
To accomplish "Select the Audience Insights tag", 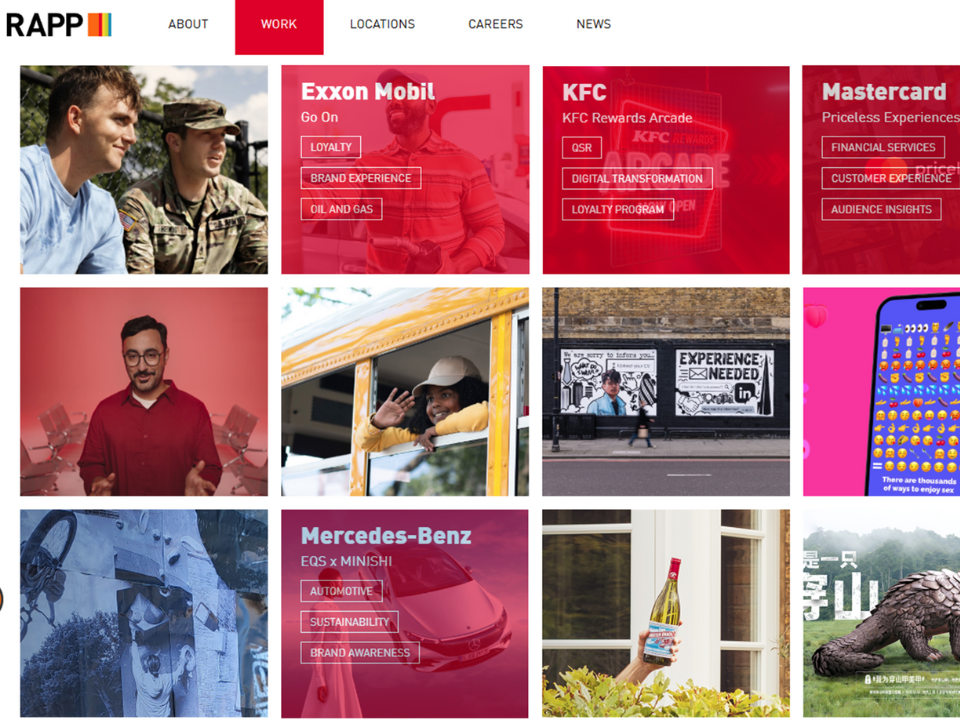I will click(x=881, y=209).
